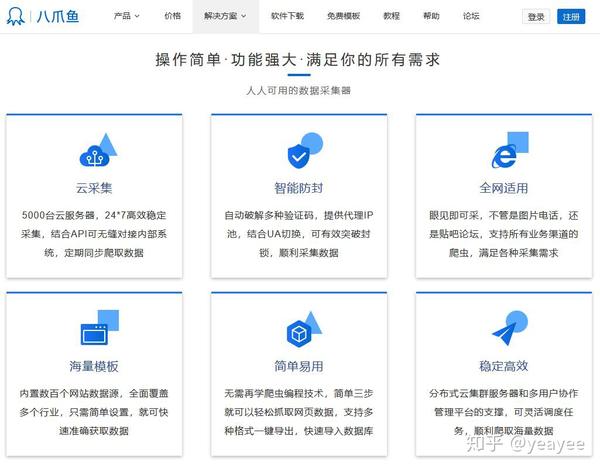The height and width of the screenshot is (471, 600).
Task: Click the 海量模板 window icon
Action: click(x=100, y=328)
